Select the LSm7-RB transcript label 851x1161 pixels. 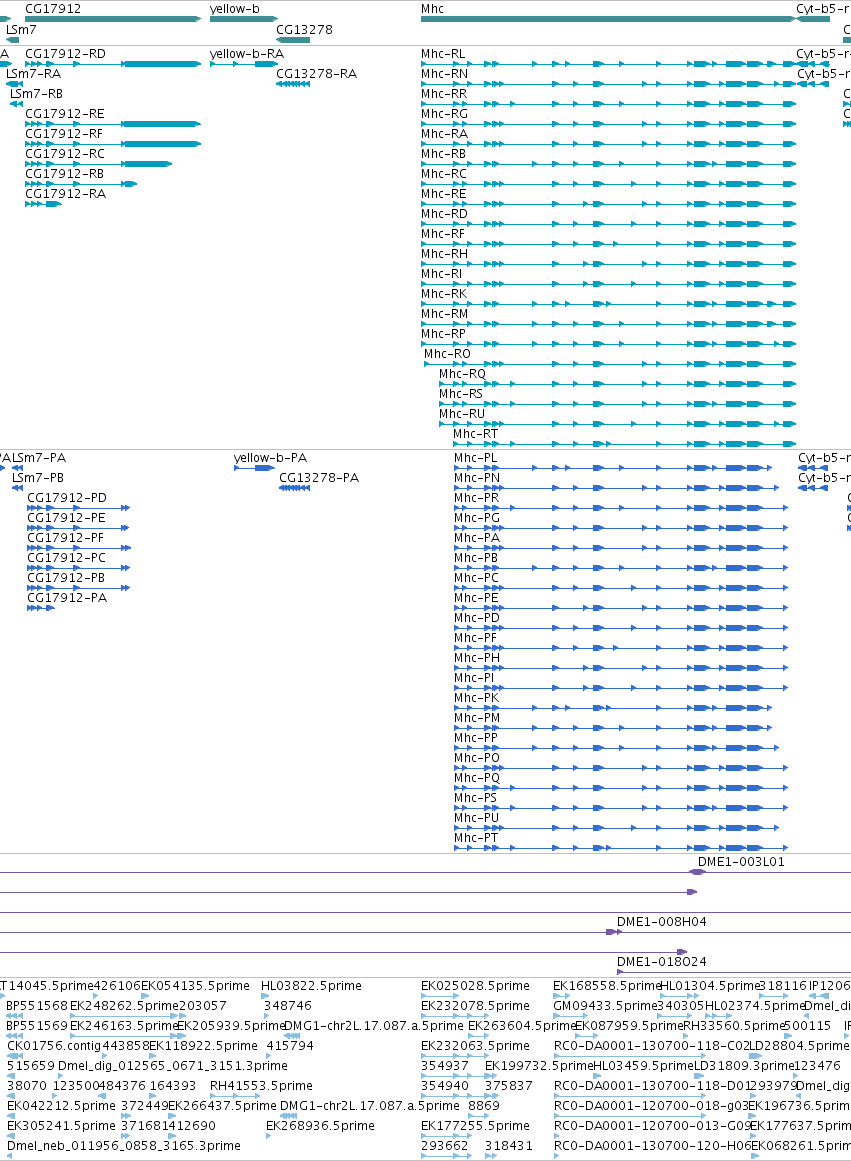pos(36,94)
